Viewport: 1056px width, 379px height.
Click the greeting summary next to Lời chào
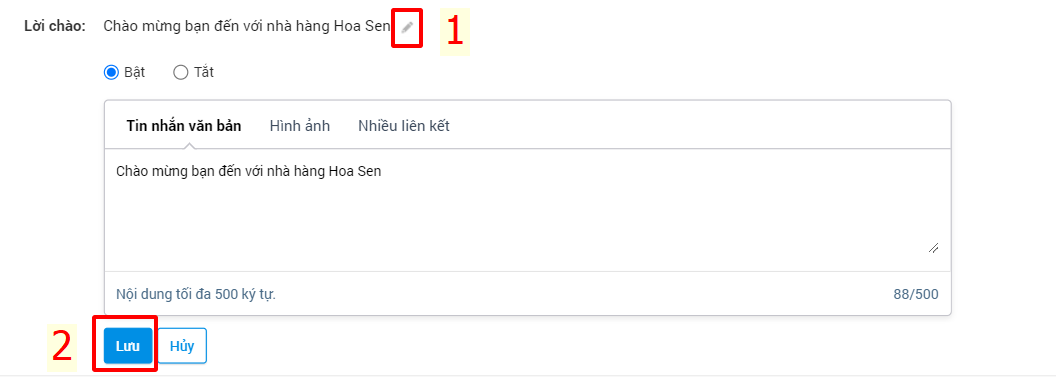(x=247, y=27)
